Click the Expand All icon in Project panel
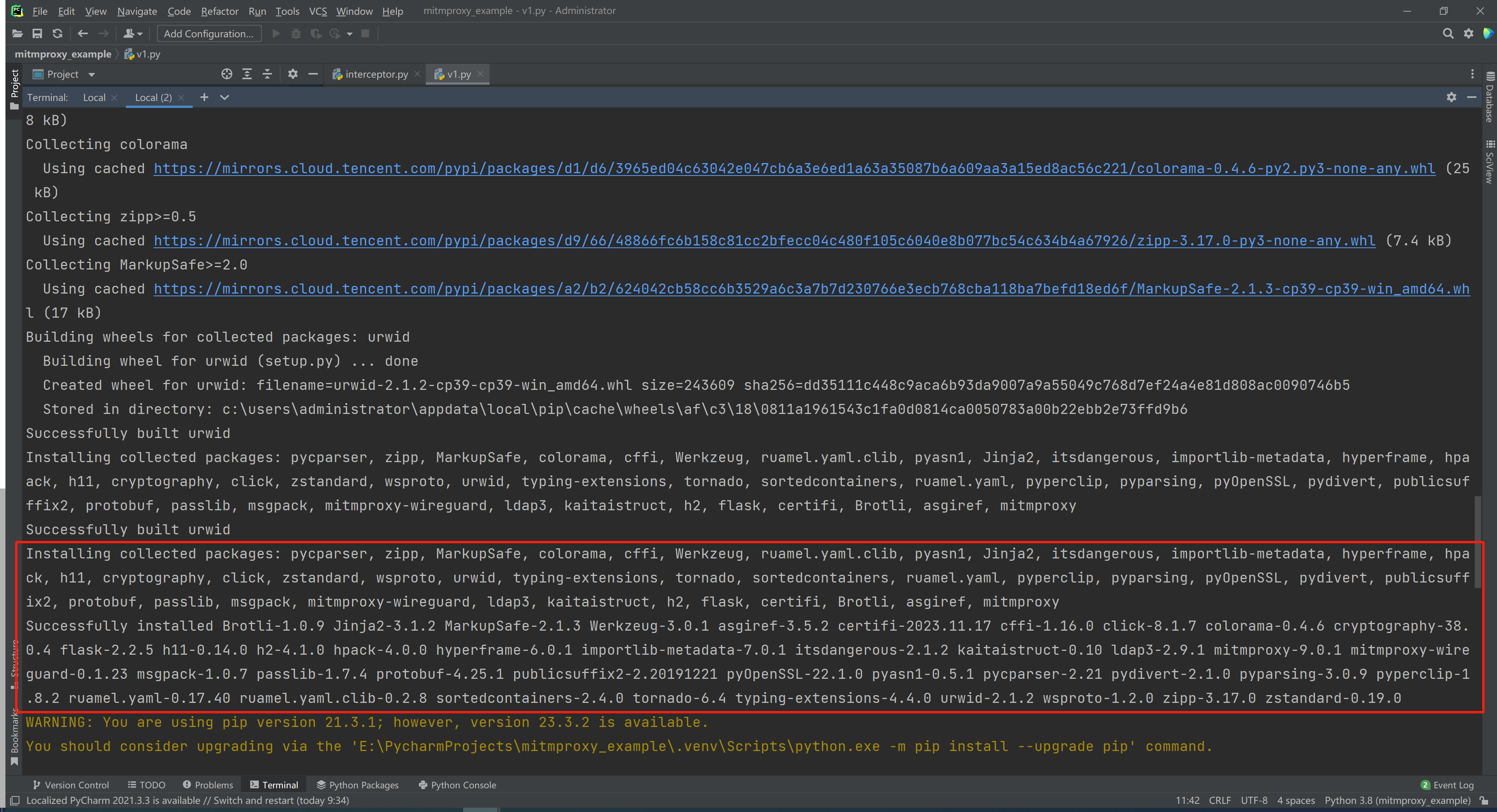This screenshot has width=1497, height=812. 247,74
